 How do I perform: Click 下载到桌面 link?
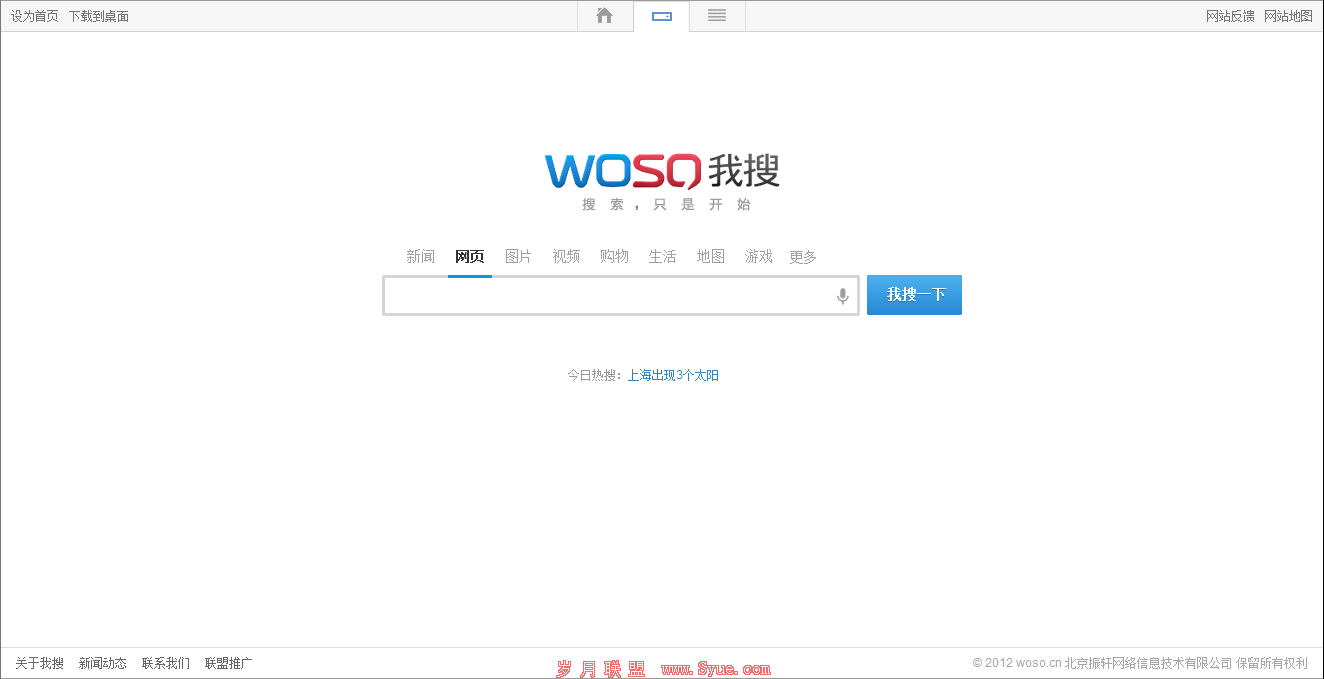99,16
